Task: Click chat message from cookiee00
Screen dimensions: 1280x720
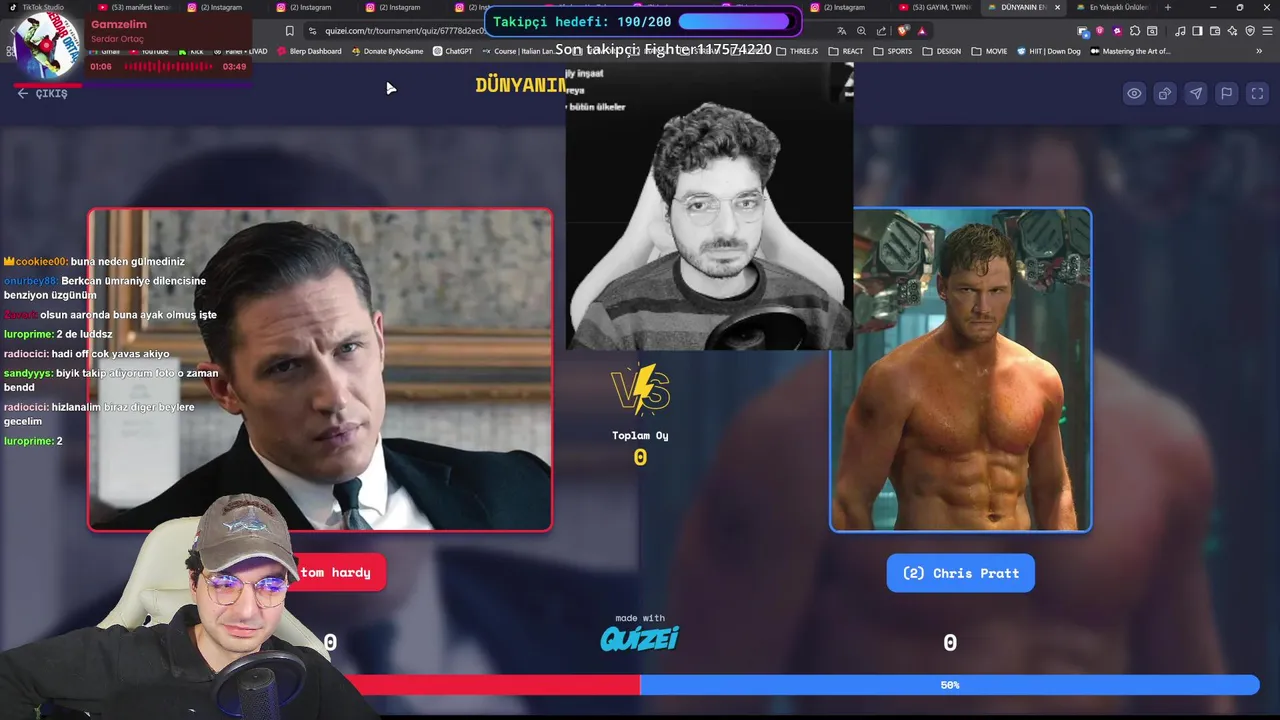Action: [x=94, y=261]
